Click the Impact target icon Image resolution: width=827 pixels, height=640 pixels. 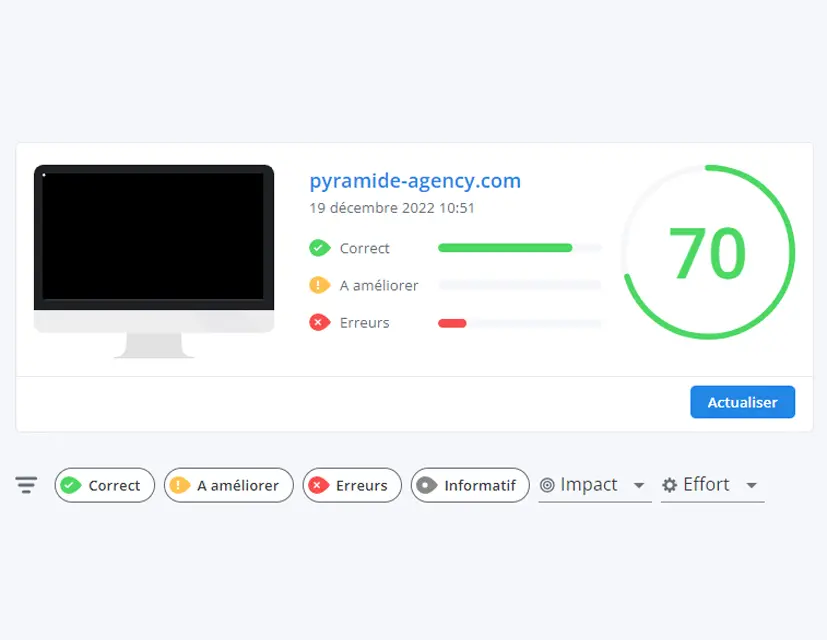547,485
